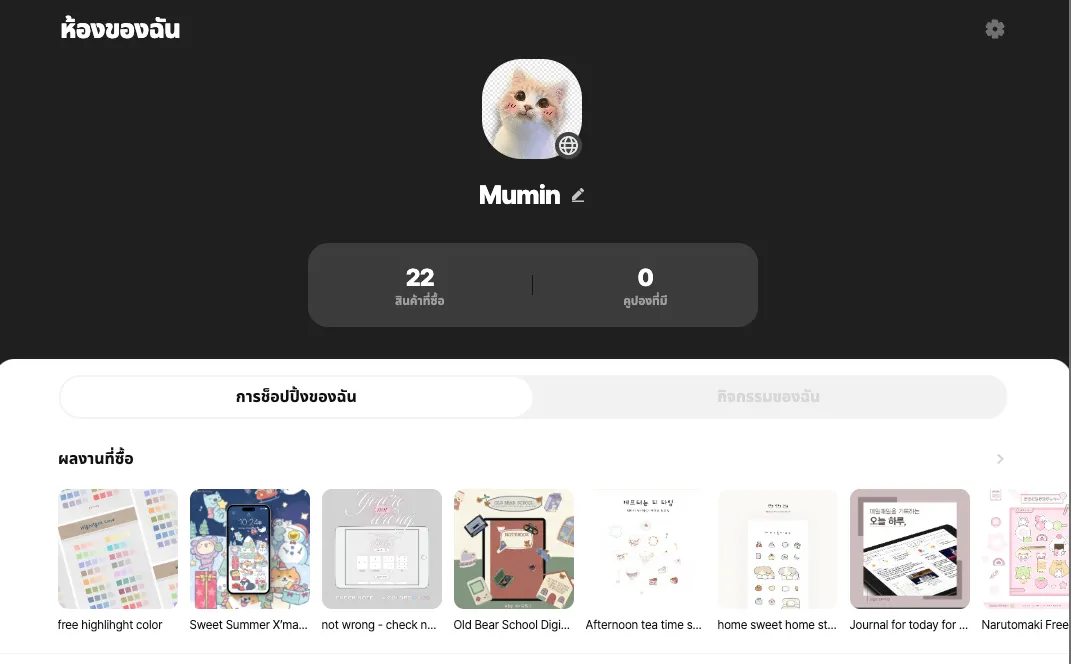
Task: Open home sweet home st... thumbnail
Action: pos(777,549)
